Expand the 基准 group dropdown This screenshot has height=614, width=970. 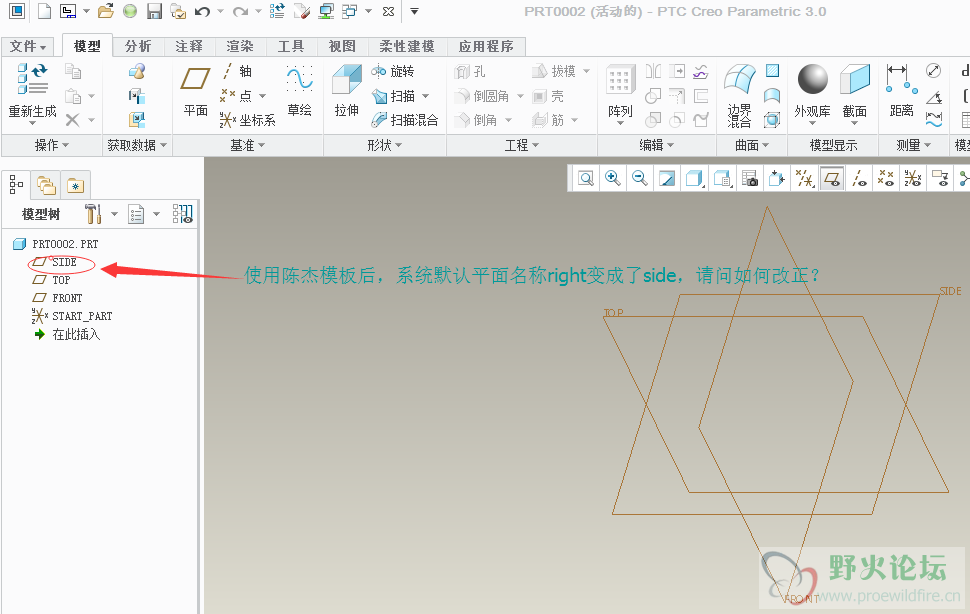pos(247,145)
